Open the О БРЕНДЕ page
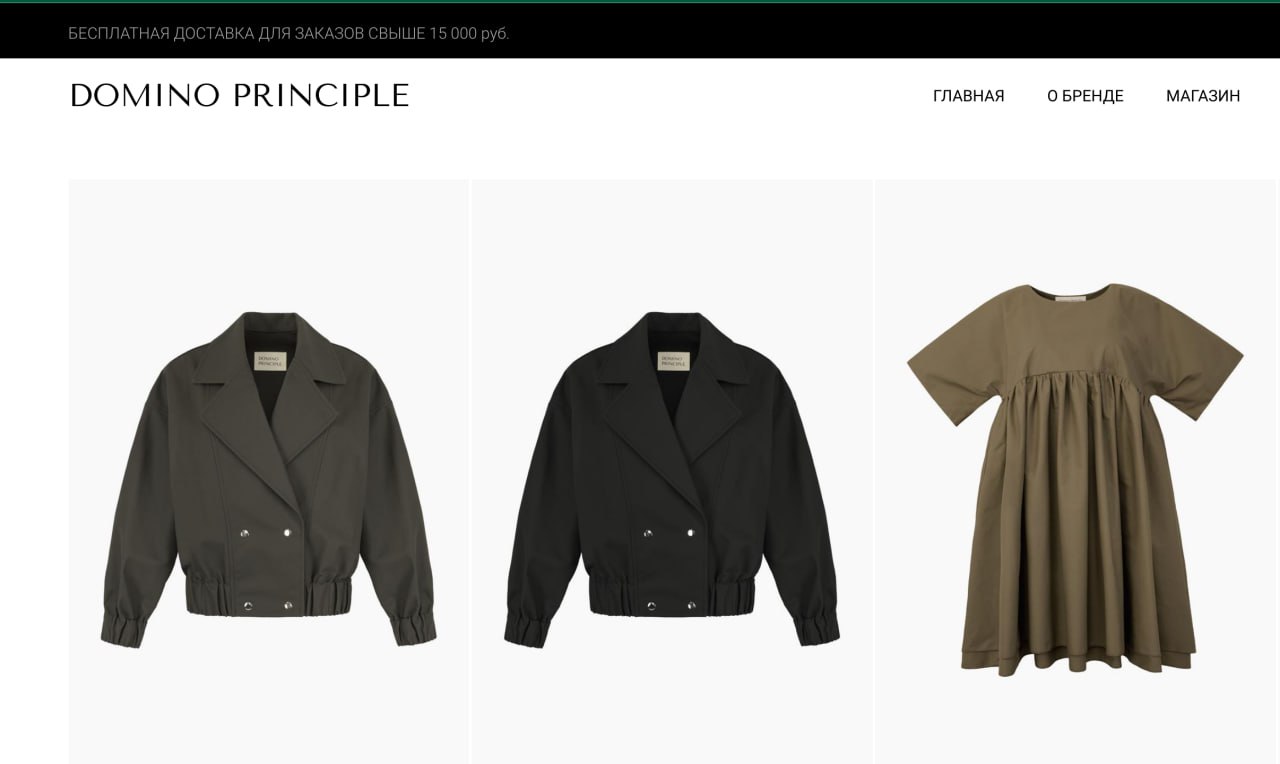The image size is (1280, 764). click(x=1085, y=96)
